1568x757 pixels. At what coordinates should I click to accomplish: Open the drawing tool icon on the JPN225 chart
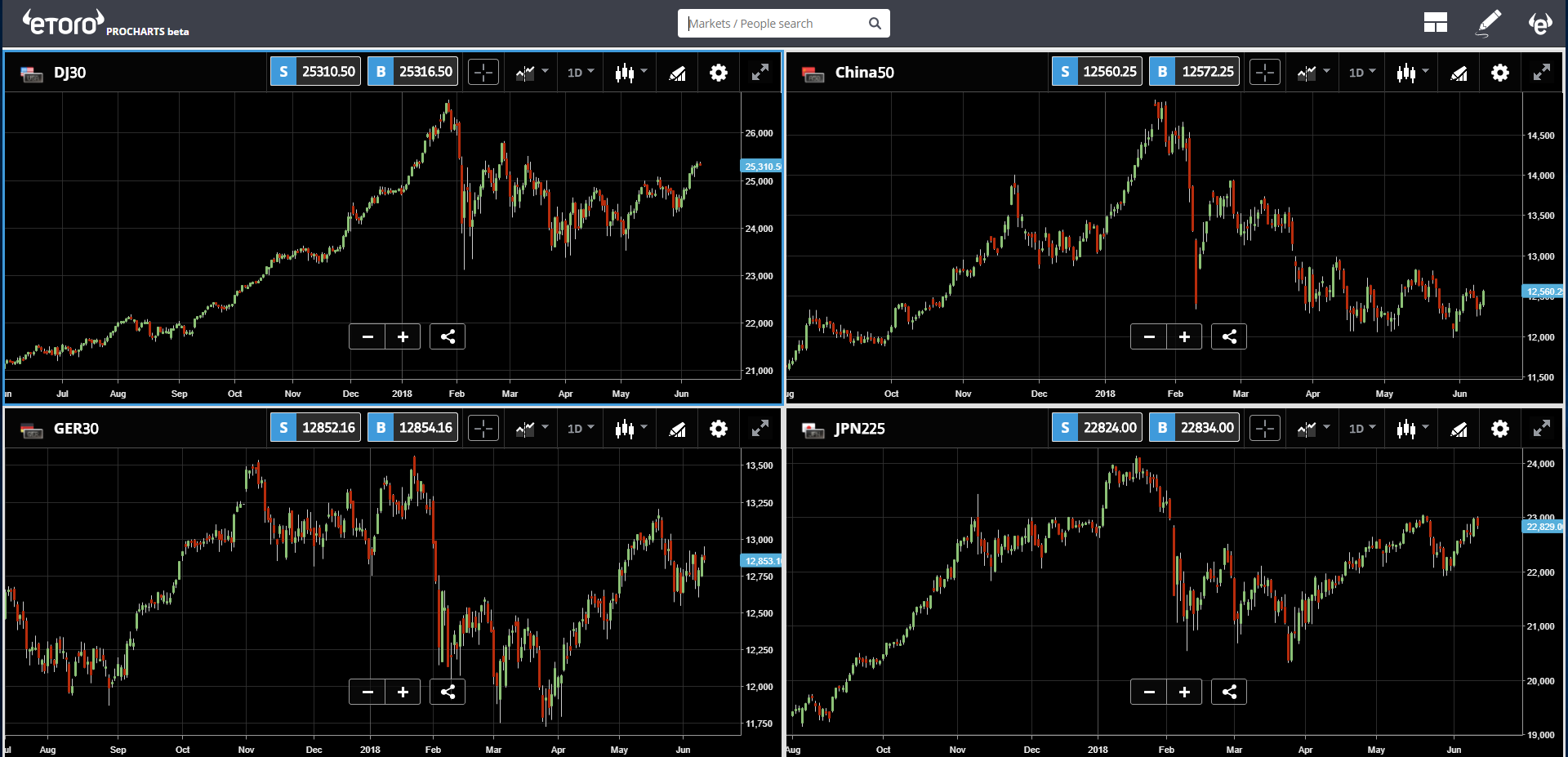point(1459,428)
